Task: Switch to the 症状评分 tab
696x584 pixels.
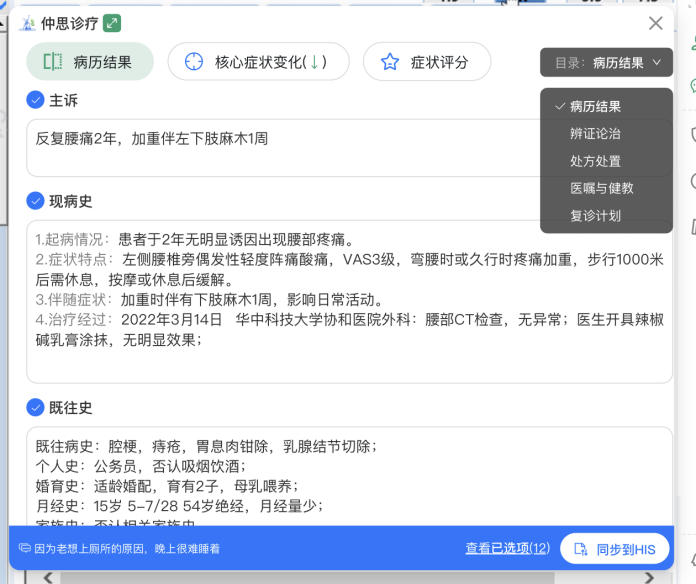Action: pyautogui.click(x=427, y=62)
